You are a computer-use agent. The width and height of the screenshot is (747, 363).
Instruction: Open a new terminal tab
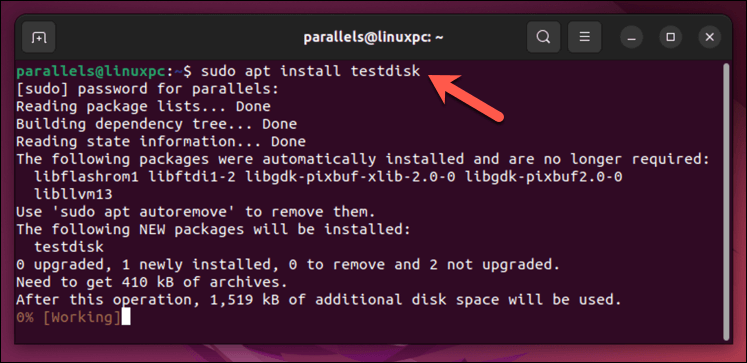tap(39, 37)
